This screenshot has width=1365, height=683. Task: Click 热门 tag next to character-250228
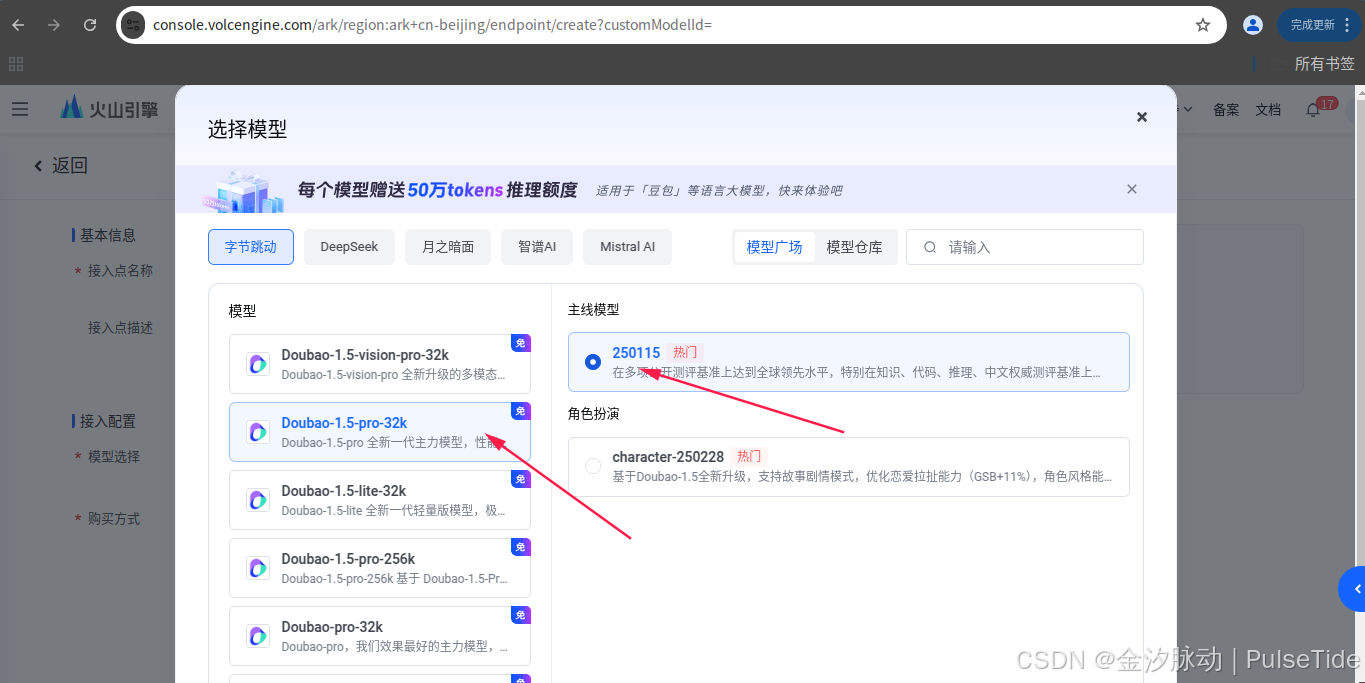pos(749,457)
